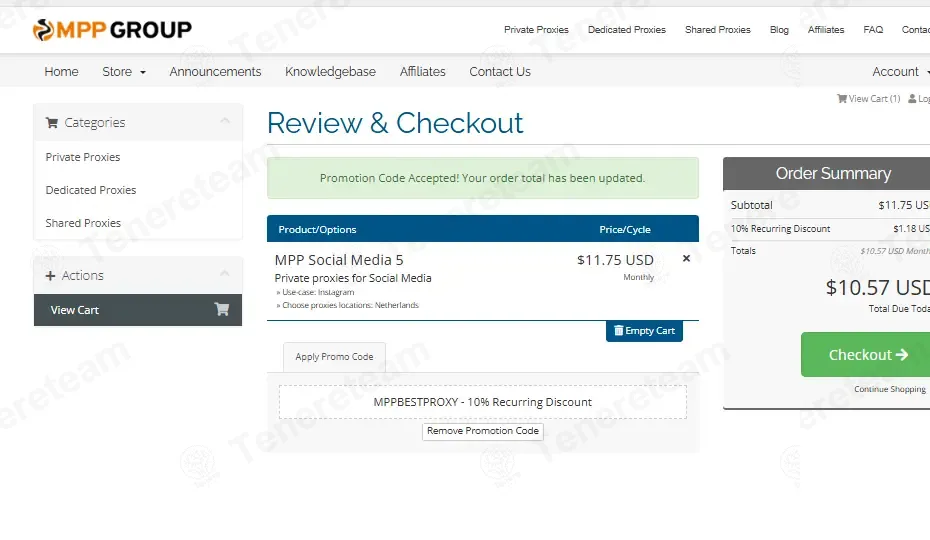Screen dimensions: 930x540
Task: Click the Subtotal label
Action: [751, 205]
